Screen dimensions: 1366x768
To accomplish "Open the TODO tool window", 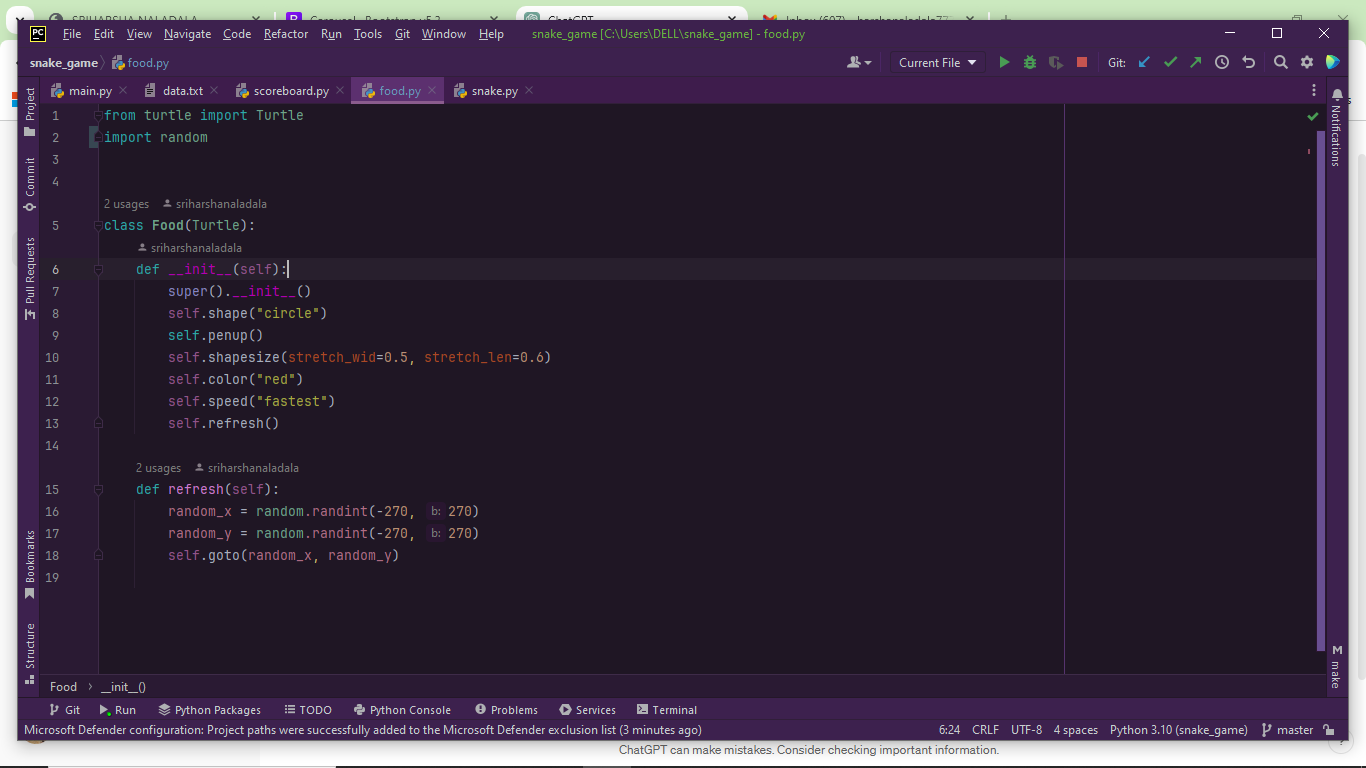I will coord(308,710).
